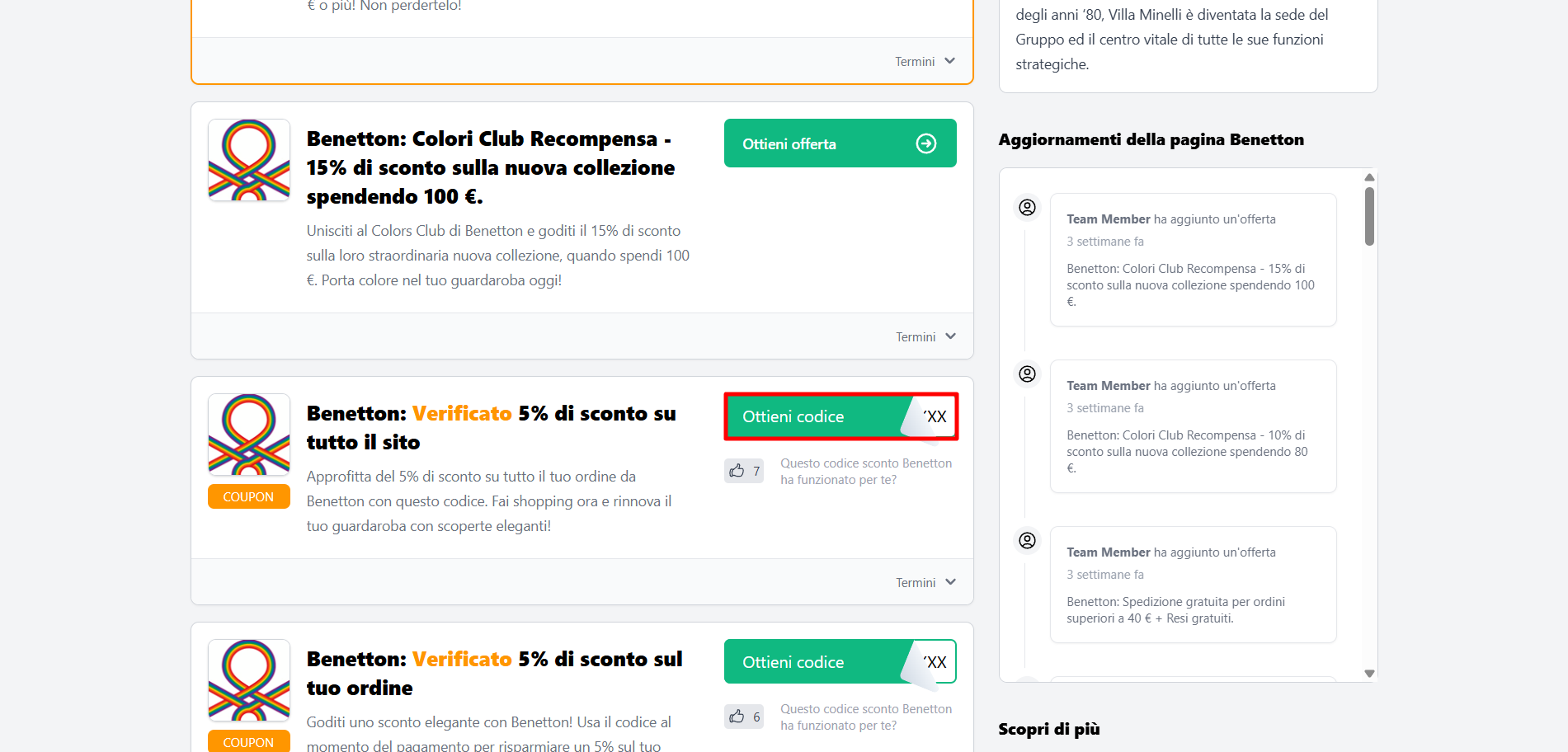Click thumbs-up icon with 7 votes
Viewport: 1568px width, 752px height.
(737, 471)
